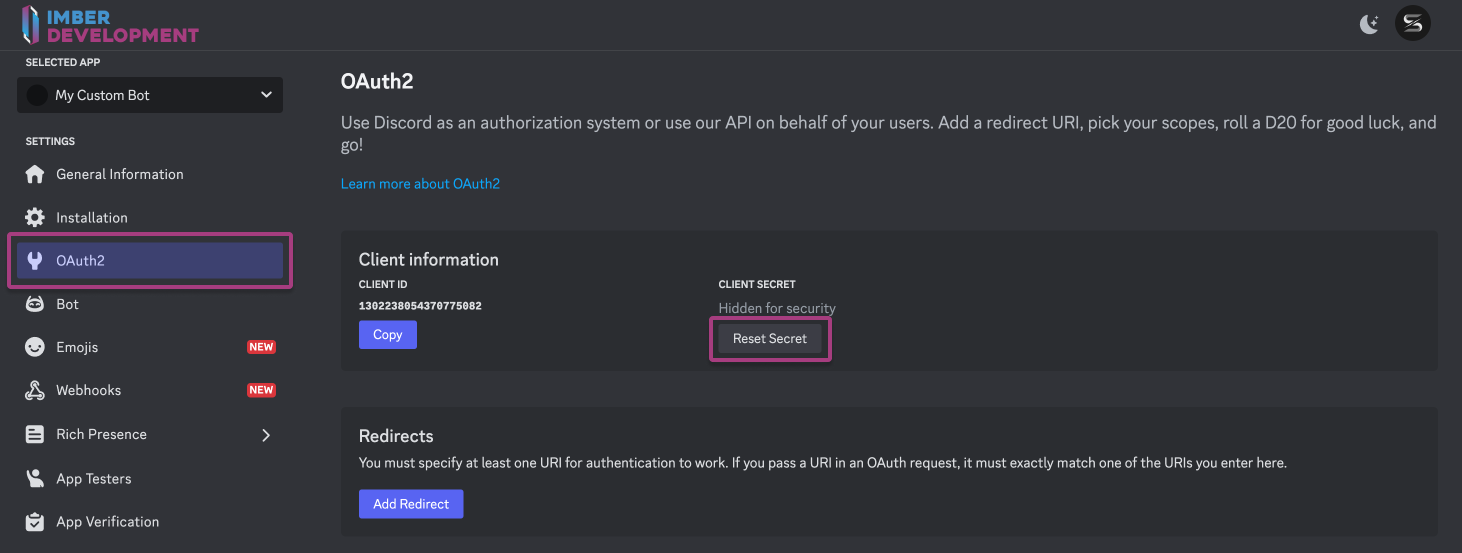Click the Add Redirect button
This screenshot has width=1462, height=553.
point(411,504)
